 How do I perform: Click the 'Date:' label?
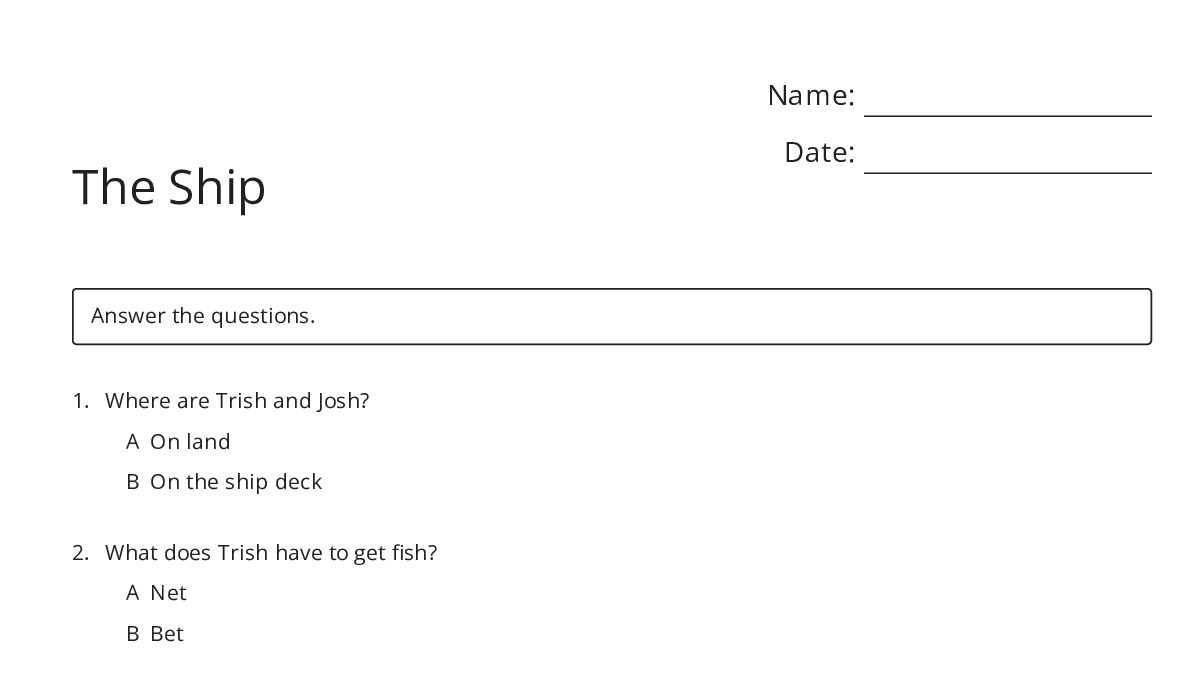click(x=819, y=153)
